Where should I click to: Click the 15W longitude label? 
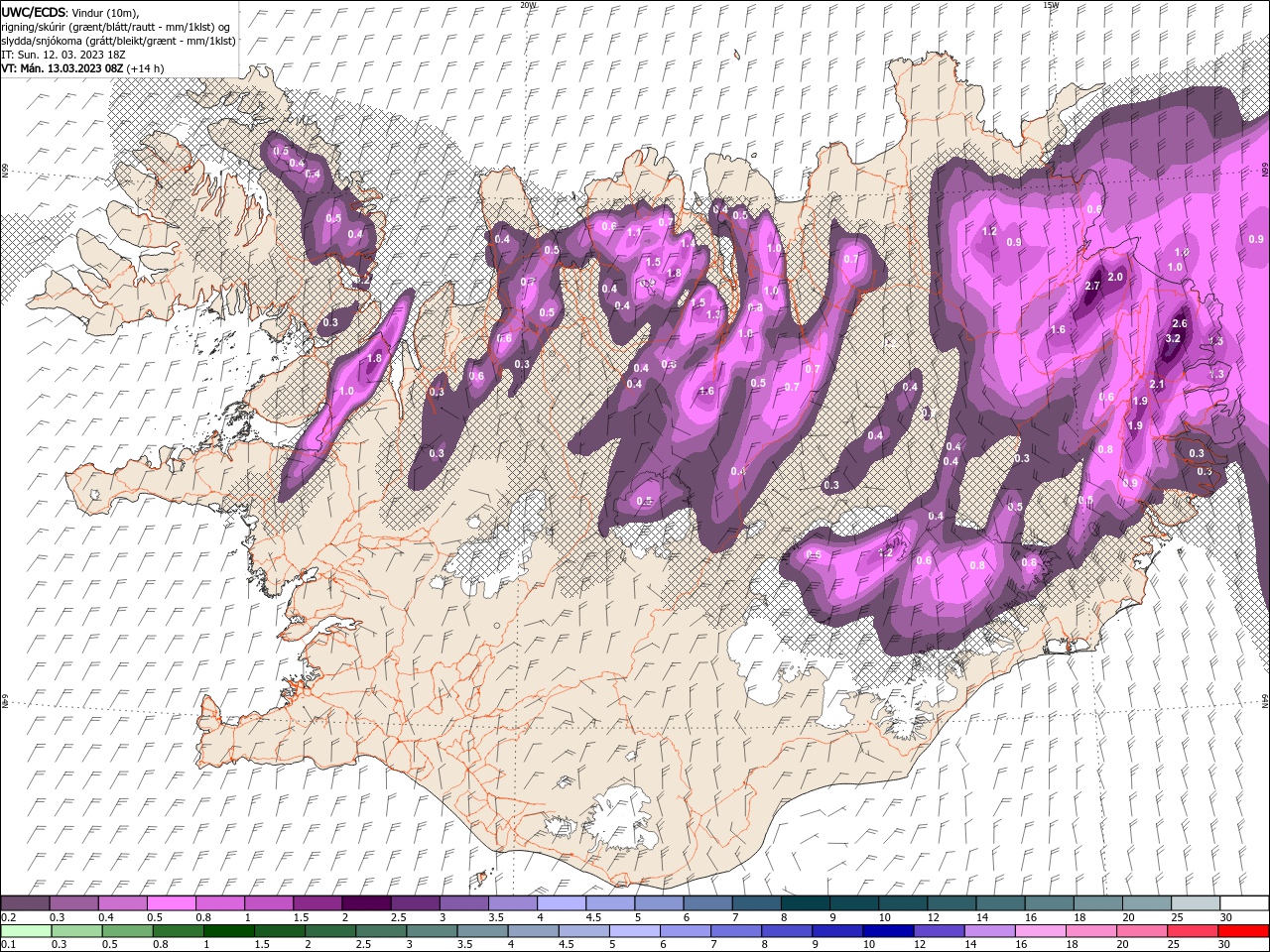tap(1051, 5)
